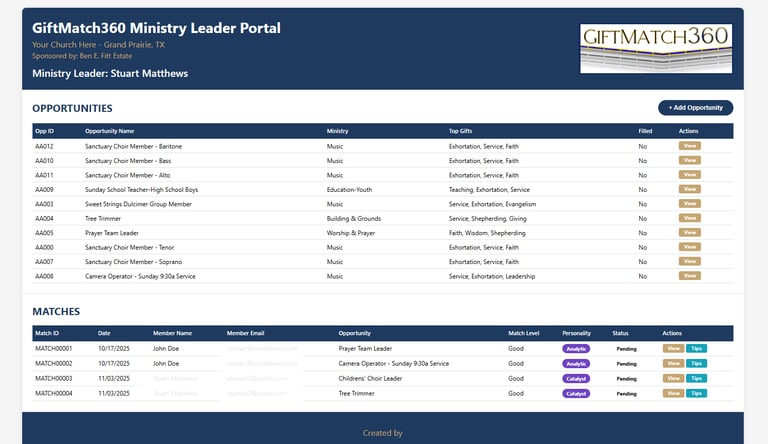Screen dimensions: 768x444
Task: Click the Status column header
Action: (620, 333)
